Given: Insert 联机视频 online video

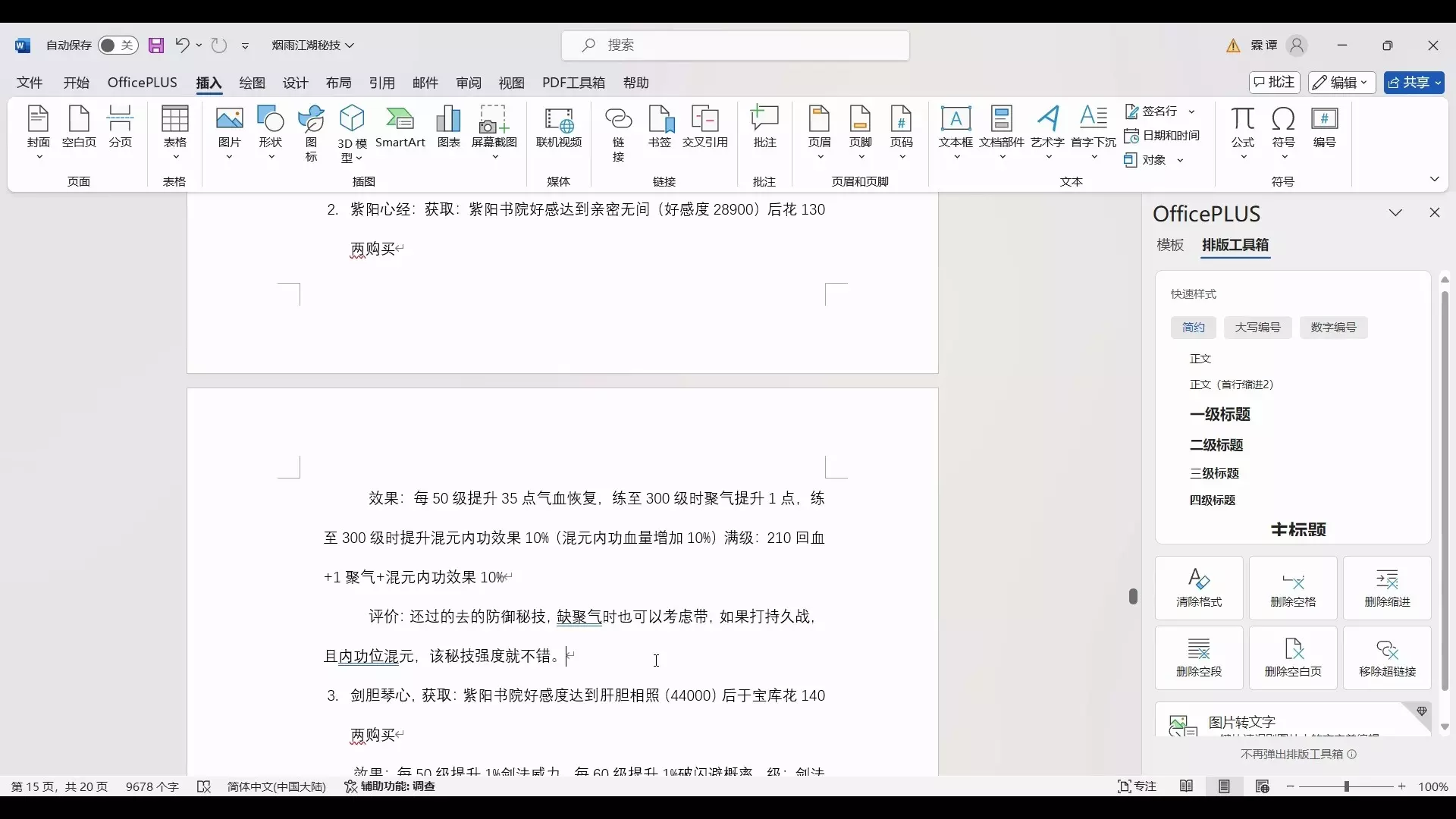Looking at the screenshot, I should [x=559, y=127].
